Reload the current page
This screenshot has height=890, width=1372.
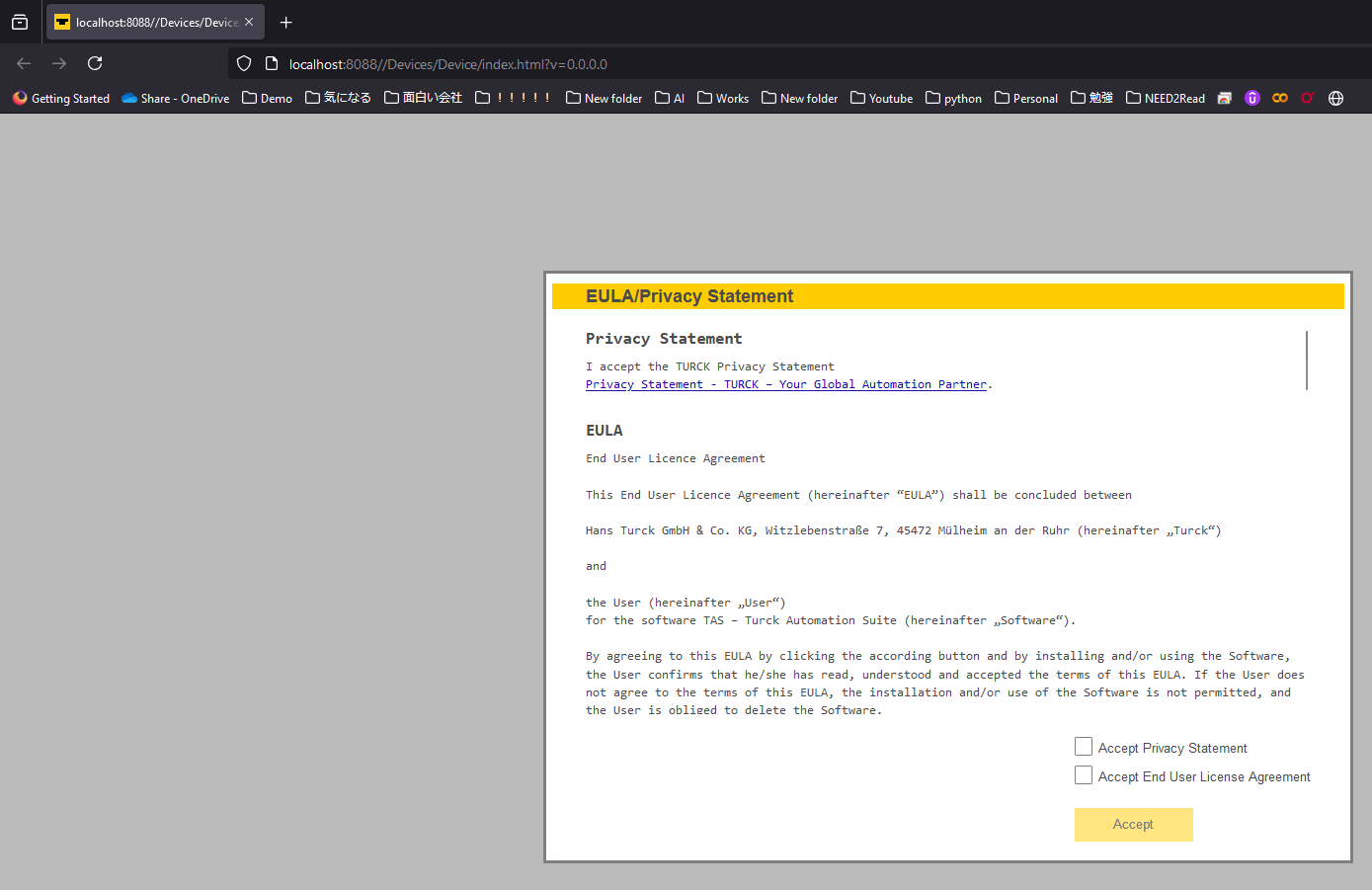click(95, 63)
